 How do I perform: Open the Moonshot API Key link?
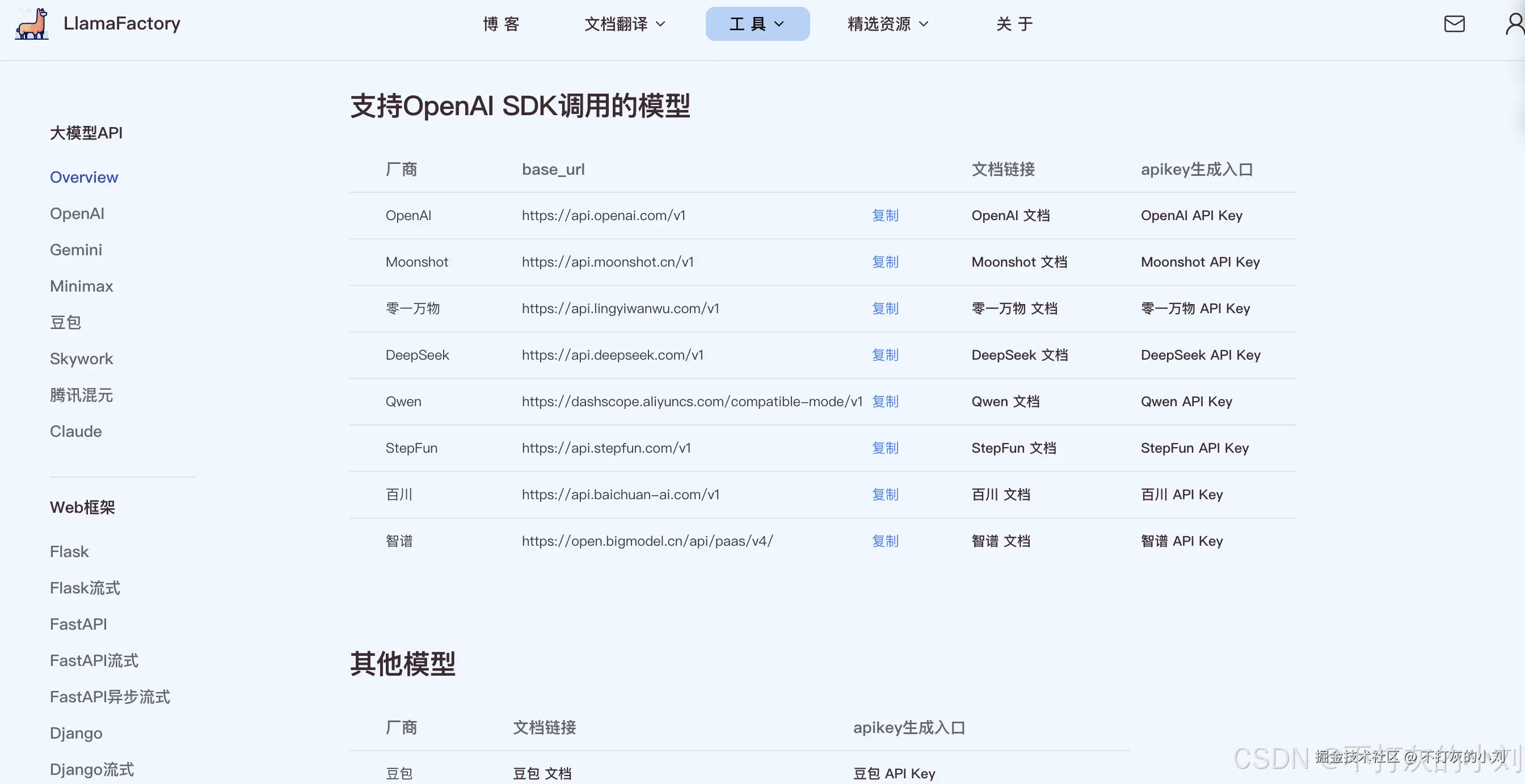pos(1200,262)
